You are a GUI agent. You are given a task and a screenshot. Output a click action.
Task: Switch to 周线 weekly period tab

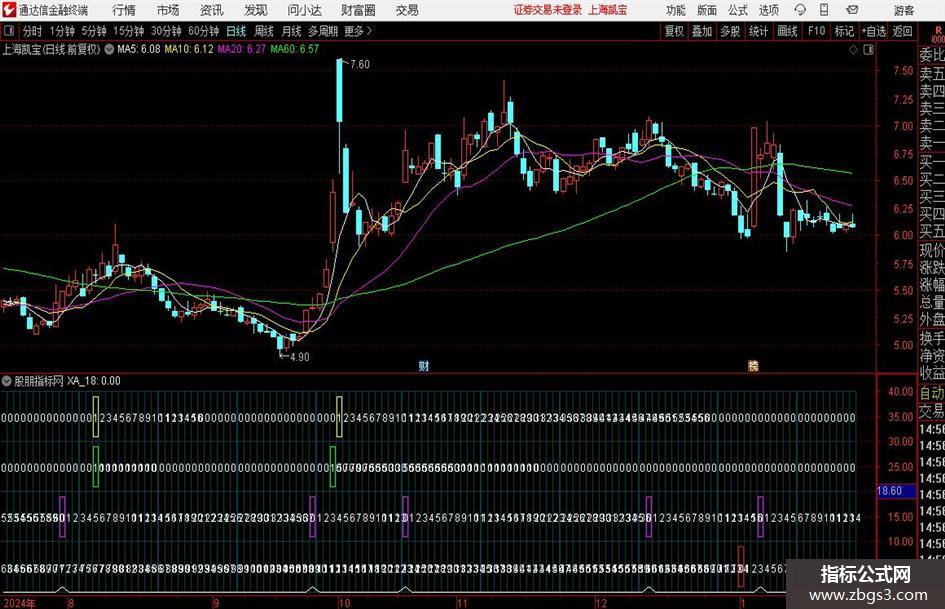coord(264,31)
